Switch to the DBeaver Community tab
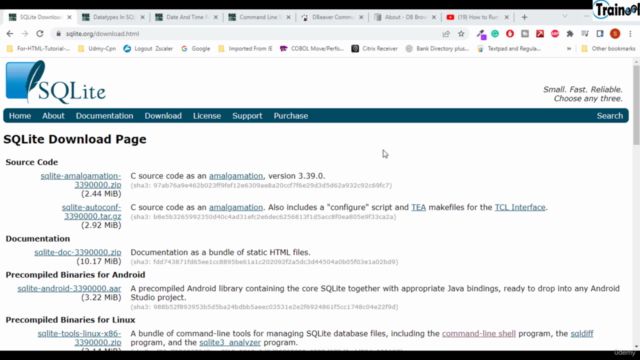The width and height of the screenshot is (640, 360). (x=332, y=17)
